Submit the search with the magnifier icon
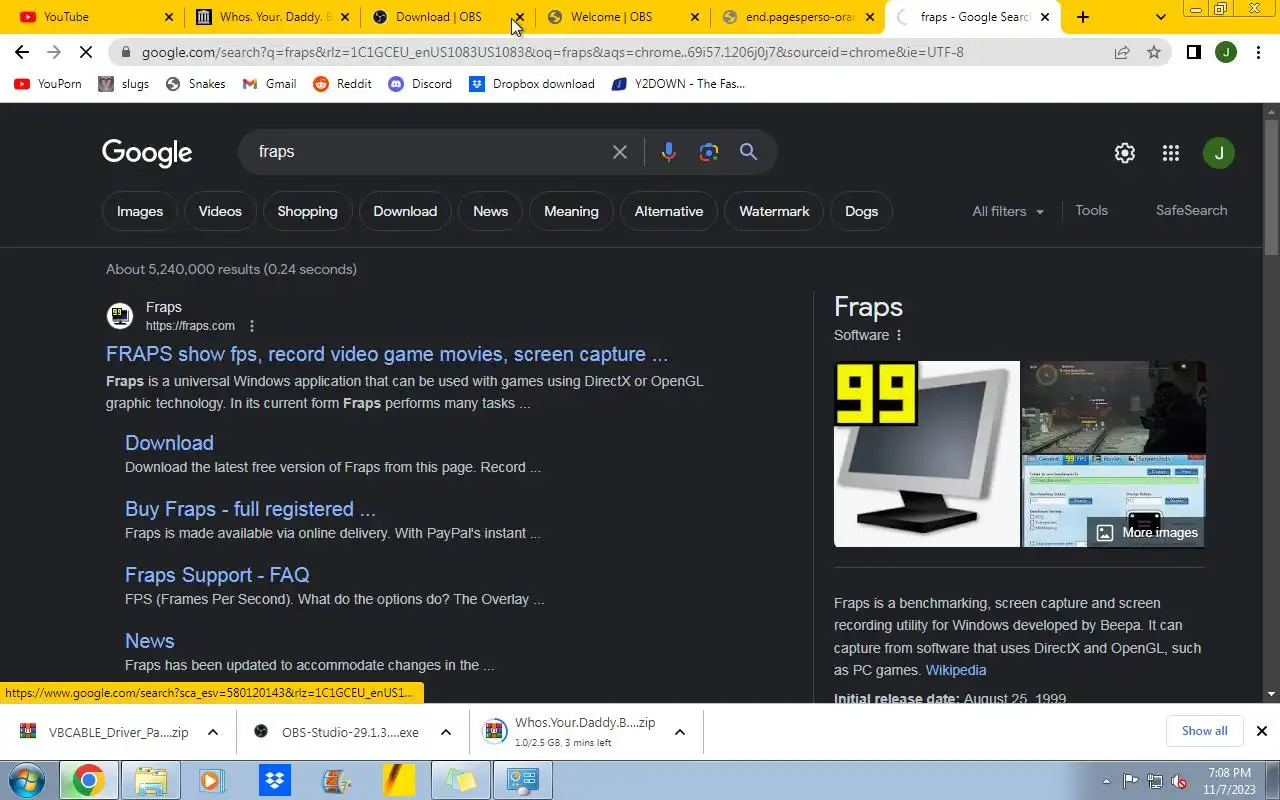This screenshot has width=1280, height=800. (x=748, y=152)
